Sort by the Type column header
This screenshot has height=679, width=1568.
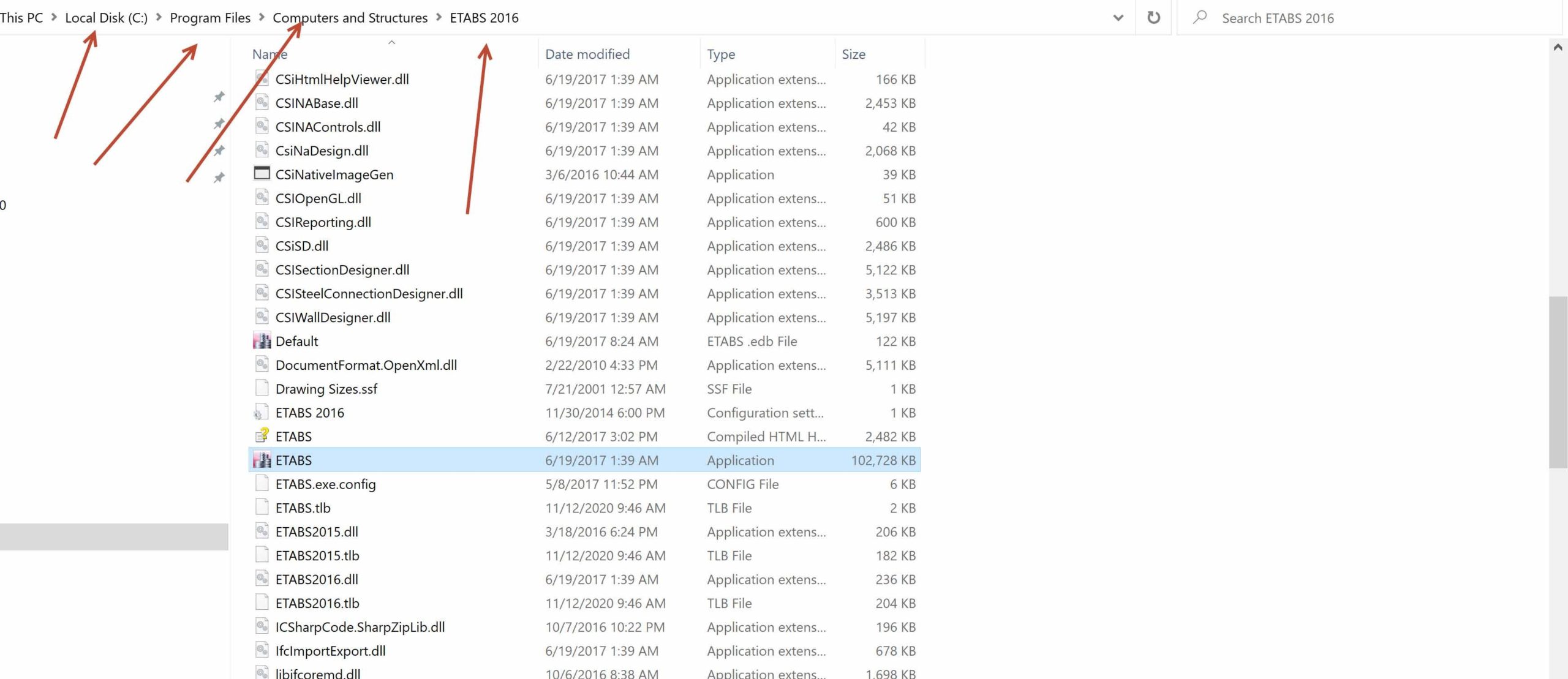pos(721,54)
